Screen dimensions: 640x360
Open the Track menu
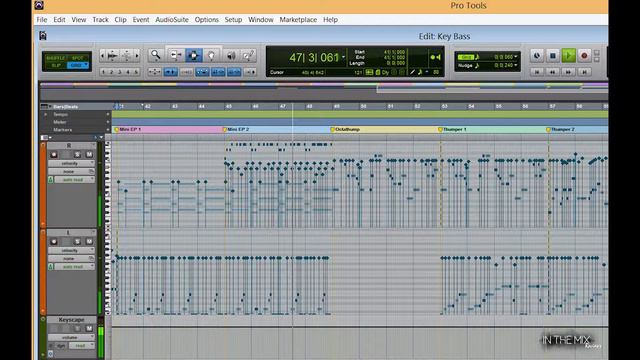[x=100, y=20]
